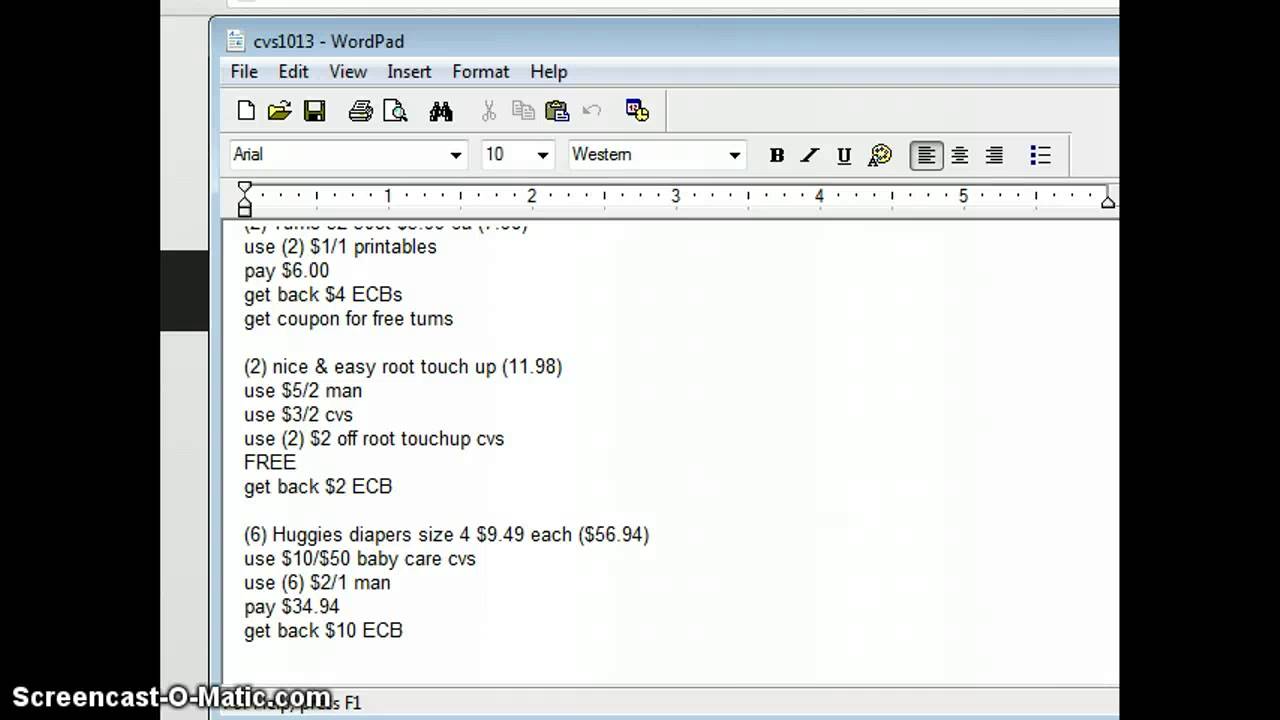Save the document with the floppy disk icon
Viewport: 1280px width, 720px height.
click(x=314, y=111)
